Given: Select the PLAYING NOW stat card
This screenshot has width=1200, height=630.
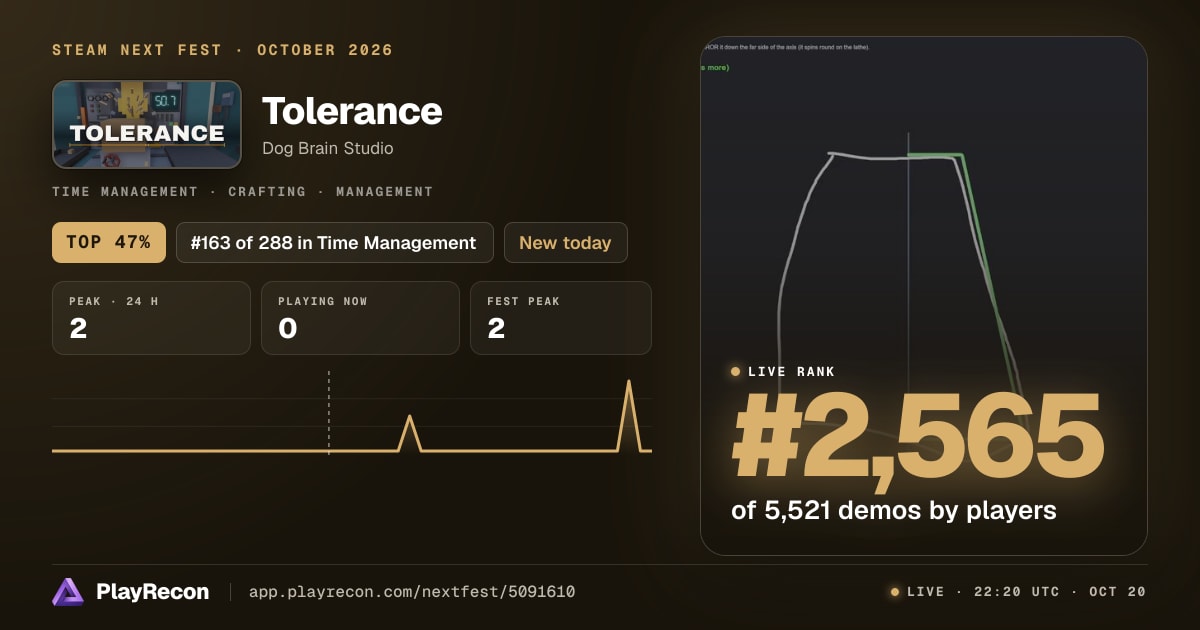Looking at the screenshot, I should coord(360,318).
